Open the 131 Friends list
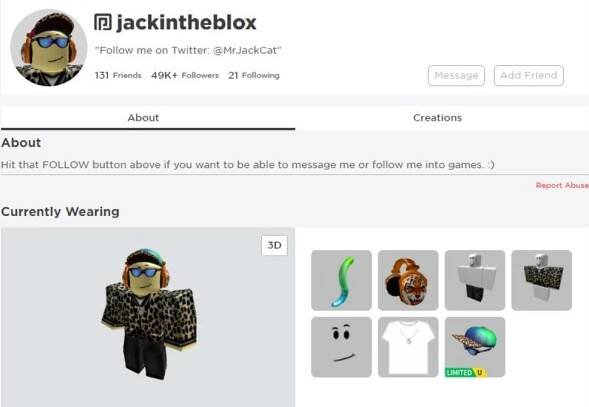Image resolution: width=589 pixels, height=407 pixels. pyautogui.click(x=118, y=76)
